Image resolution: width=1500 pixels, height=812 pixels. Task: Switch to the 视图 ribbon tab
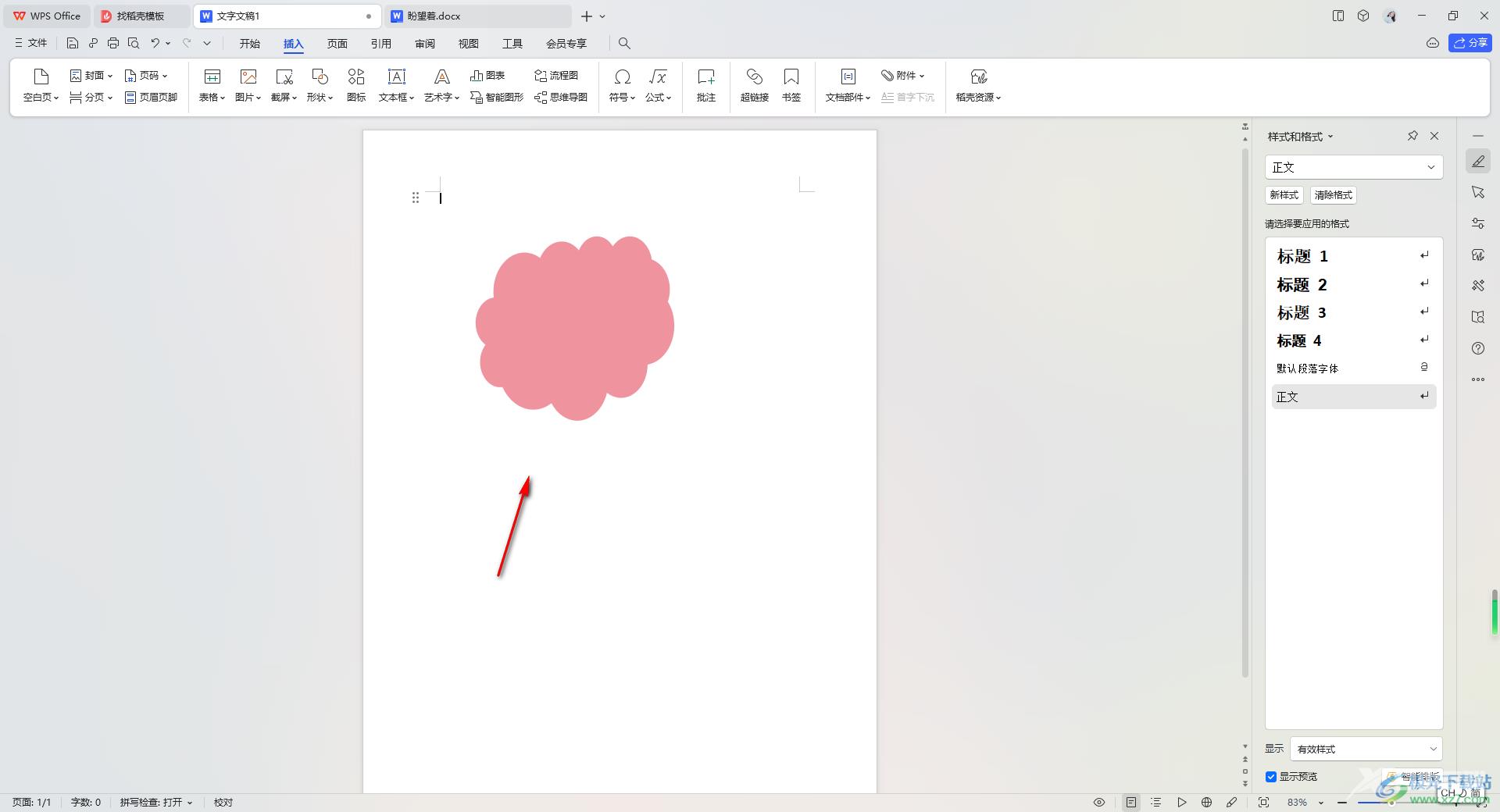(469, 44)
